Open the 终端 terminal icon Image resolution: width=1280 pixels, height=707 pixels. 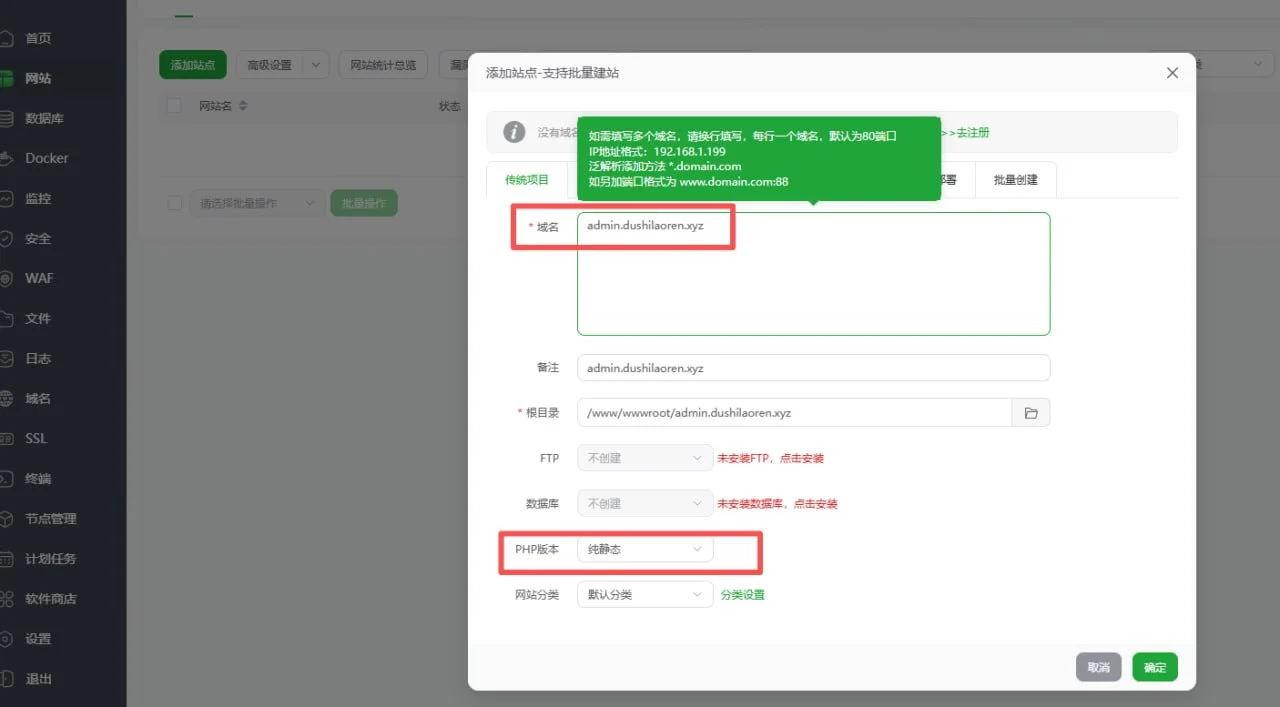pyautogui.click(x=6, y=478)
